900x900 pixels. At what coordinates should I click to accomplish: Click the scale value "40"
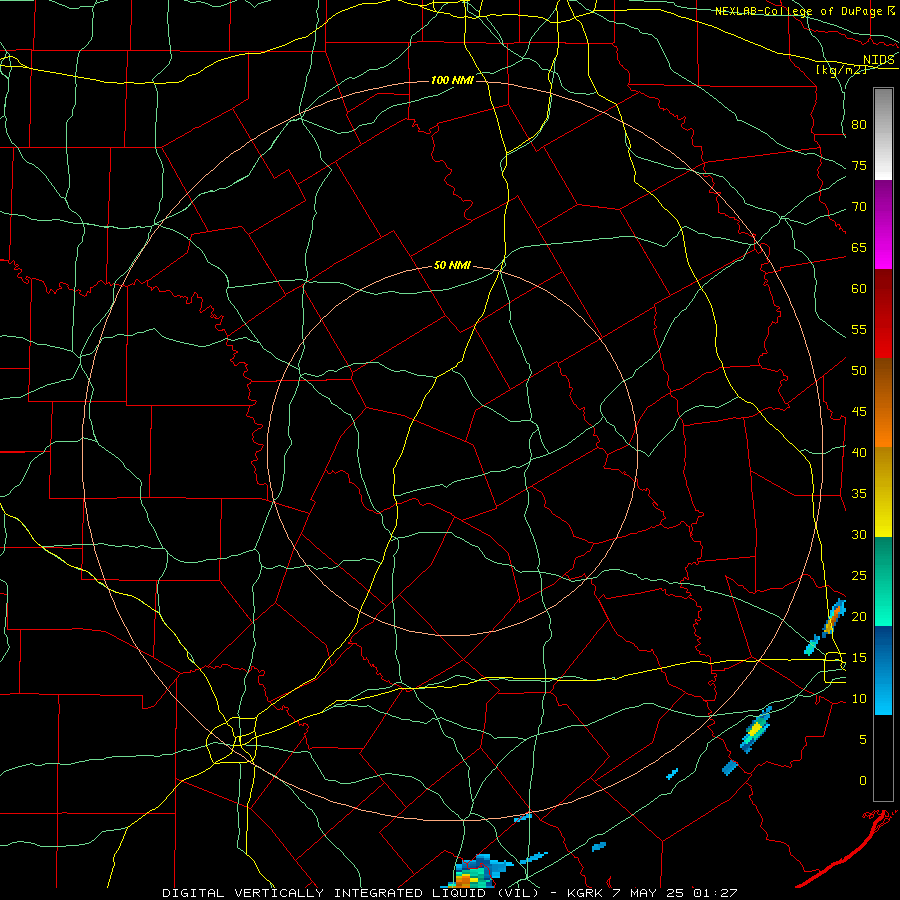click(x=859, y=453)
